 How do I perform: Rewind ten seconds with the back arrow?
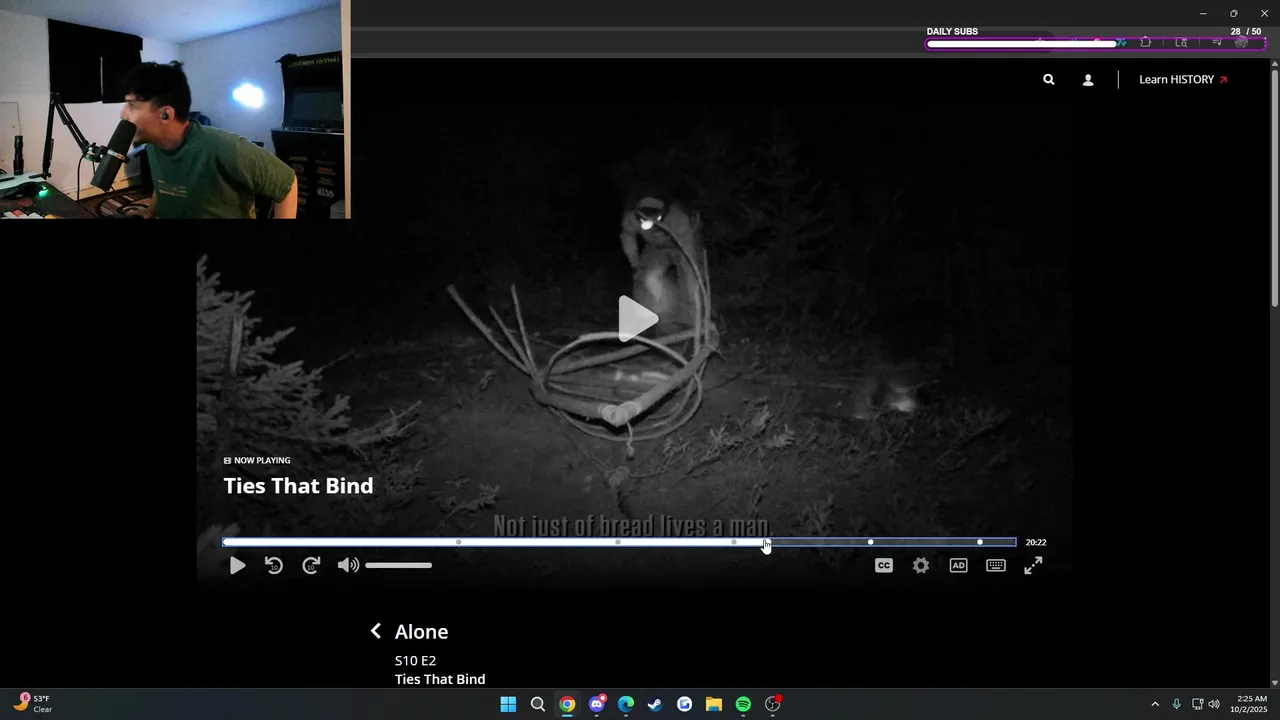pyautogui.click(x=274, y=566)
